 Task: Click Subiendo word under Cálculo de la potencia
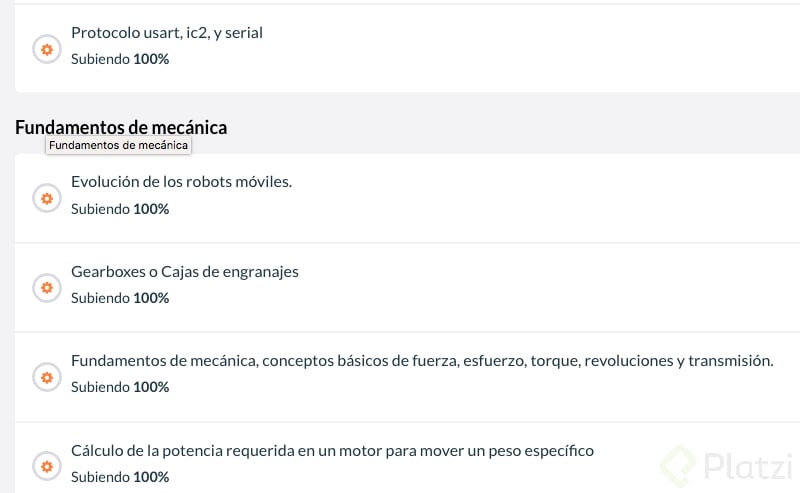100,477
